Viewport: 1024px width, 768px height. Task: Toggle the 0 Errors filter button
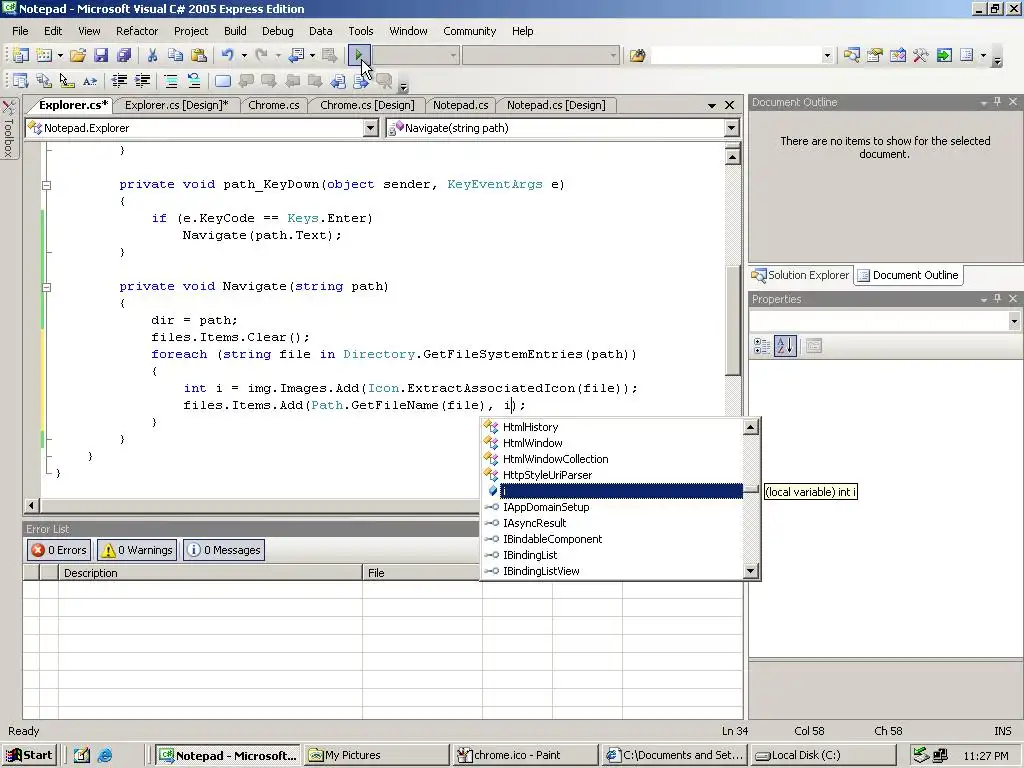(59, 550)
